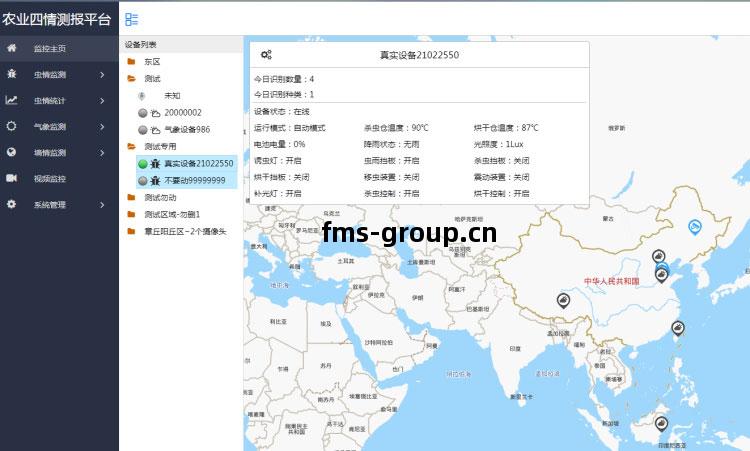Image resolution: width=750 pixels, height=451 pixels.
Task: Click the gears icon in device info panel
Action: point(266,55)
